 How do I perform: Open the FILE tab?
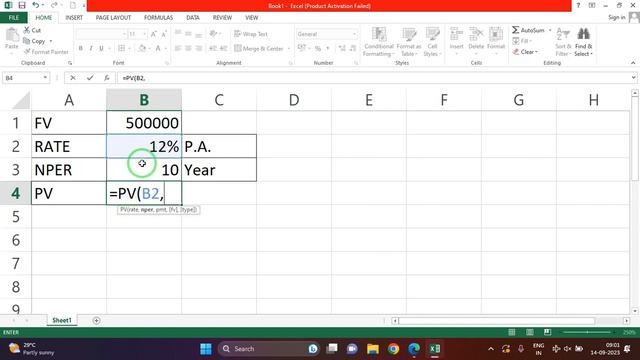click(13, 18)
